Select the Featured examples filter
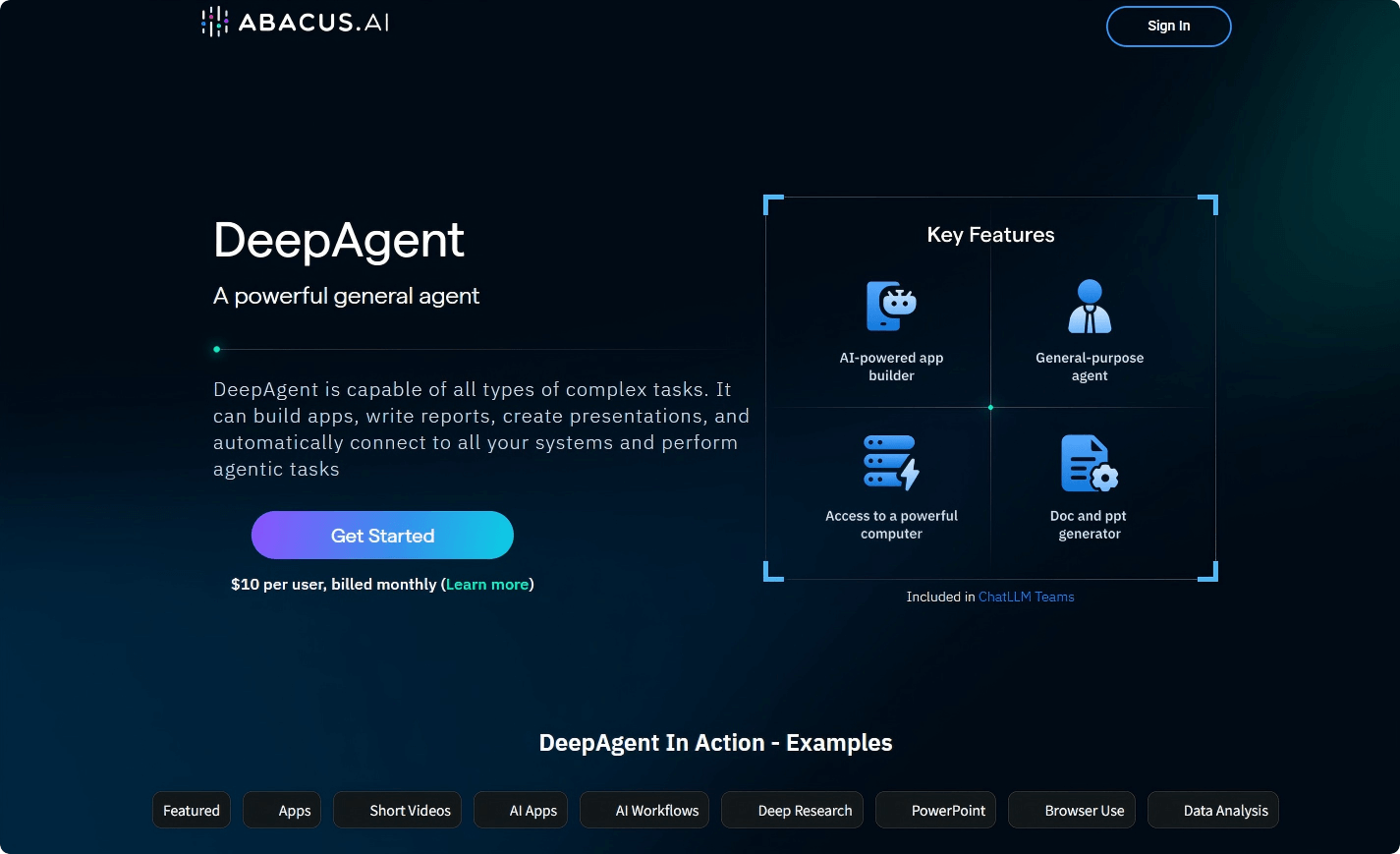Screen dimensions: 1400x854 [x=191, y=810]
